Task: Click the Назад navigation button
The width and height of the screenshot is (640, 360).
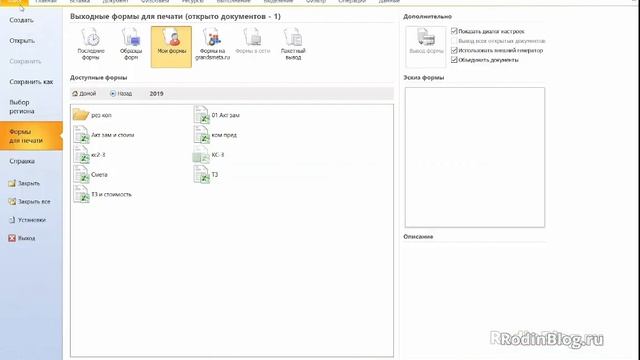Action: 121,93
